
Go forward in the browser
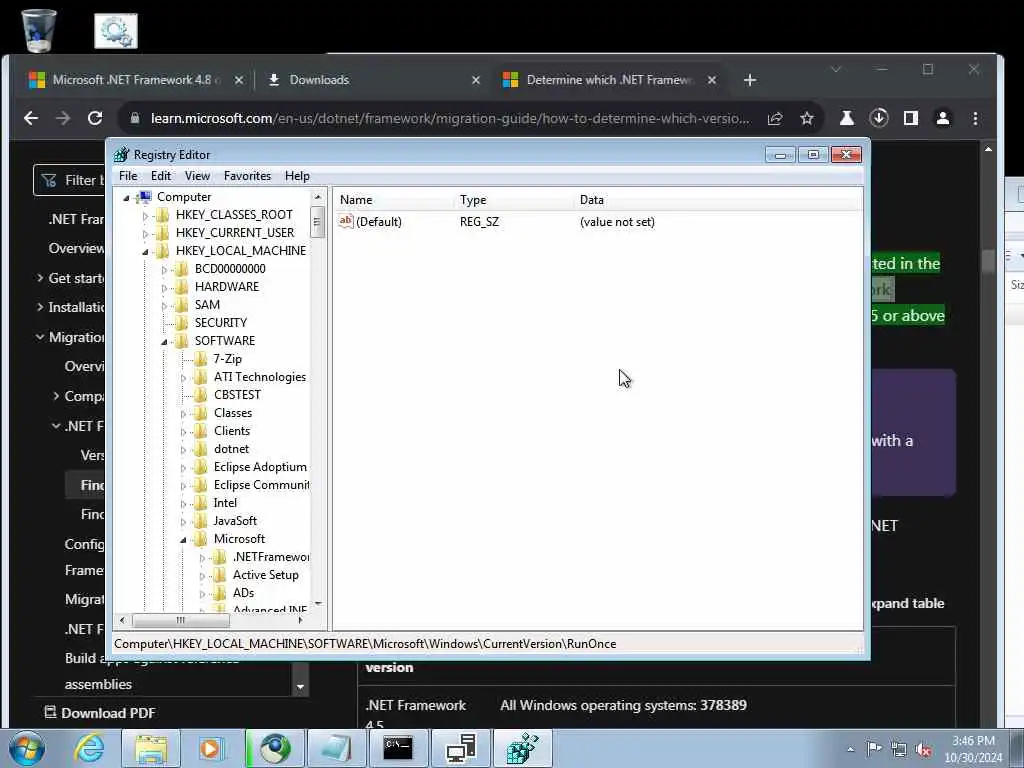click(63, 118)
